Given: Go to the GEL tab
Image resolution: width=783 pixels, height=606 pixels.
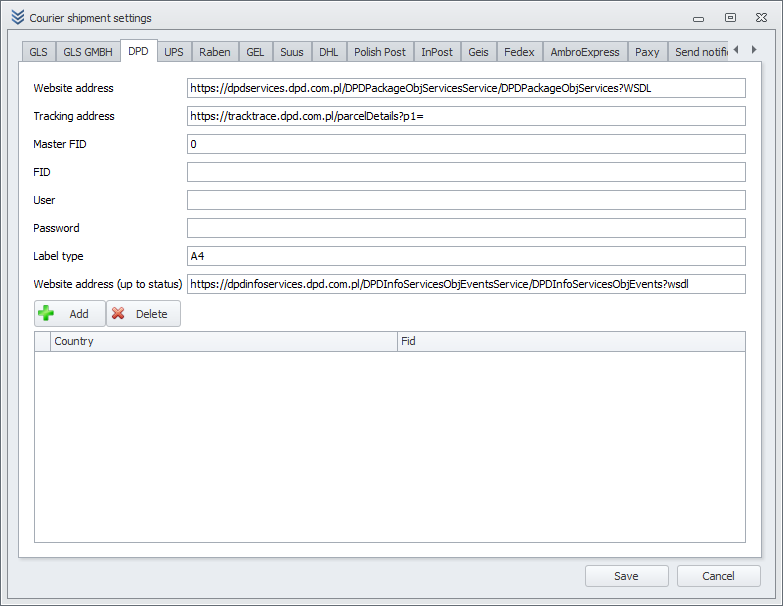Looking at the screenshot, I should pos(255,52).
